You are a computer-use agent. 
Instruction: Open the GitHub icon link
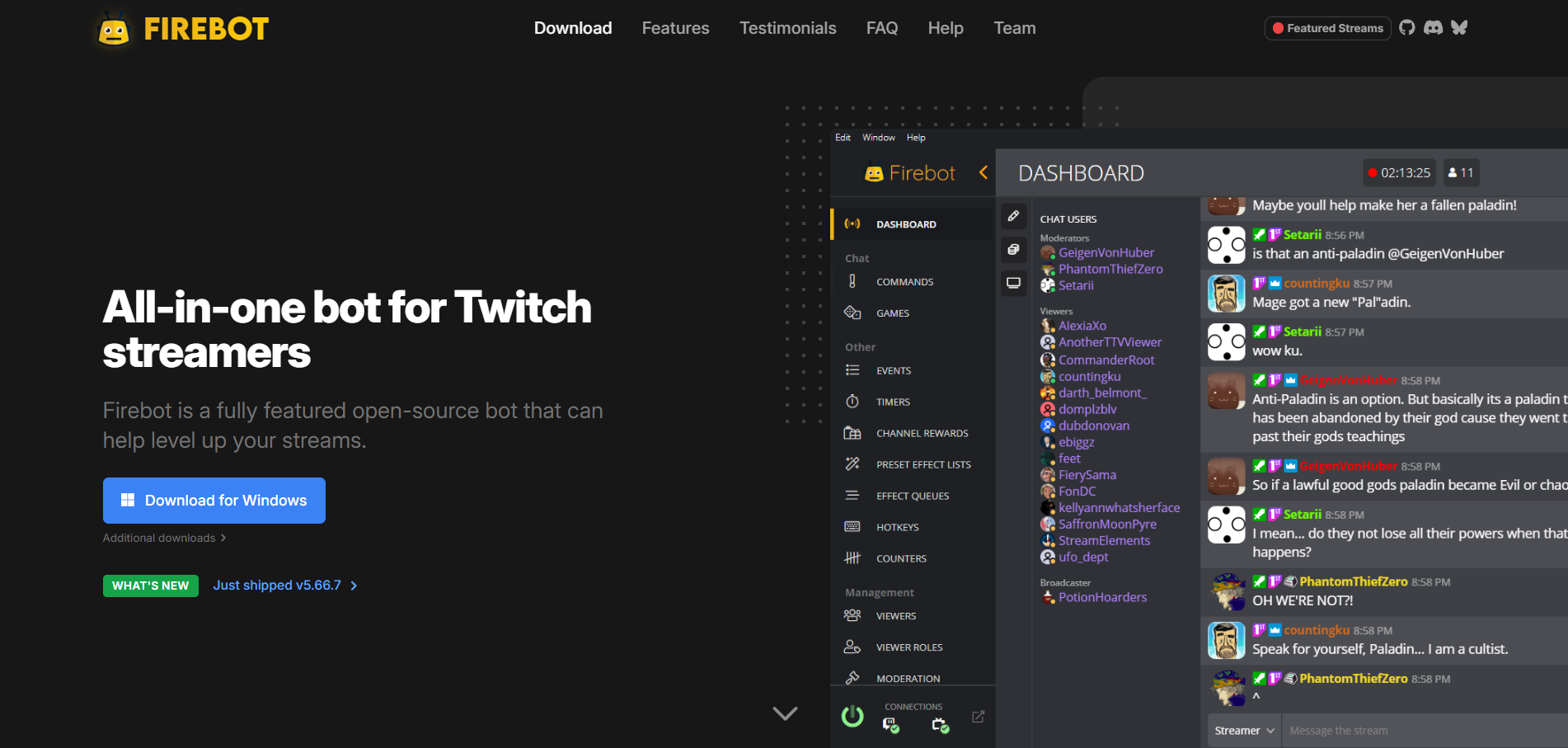[x=1407, y=27]
